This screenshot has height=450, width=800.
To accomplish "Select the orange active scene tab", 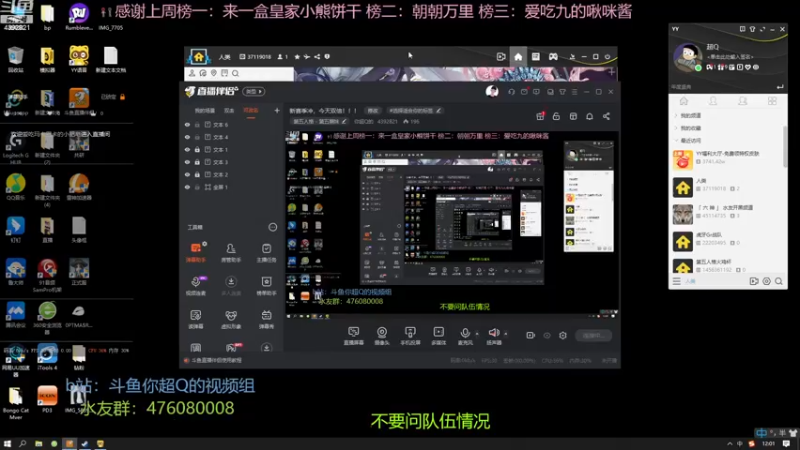I will pos(251,110).
